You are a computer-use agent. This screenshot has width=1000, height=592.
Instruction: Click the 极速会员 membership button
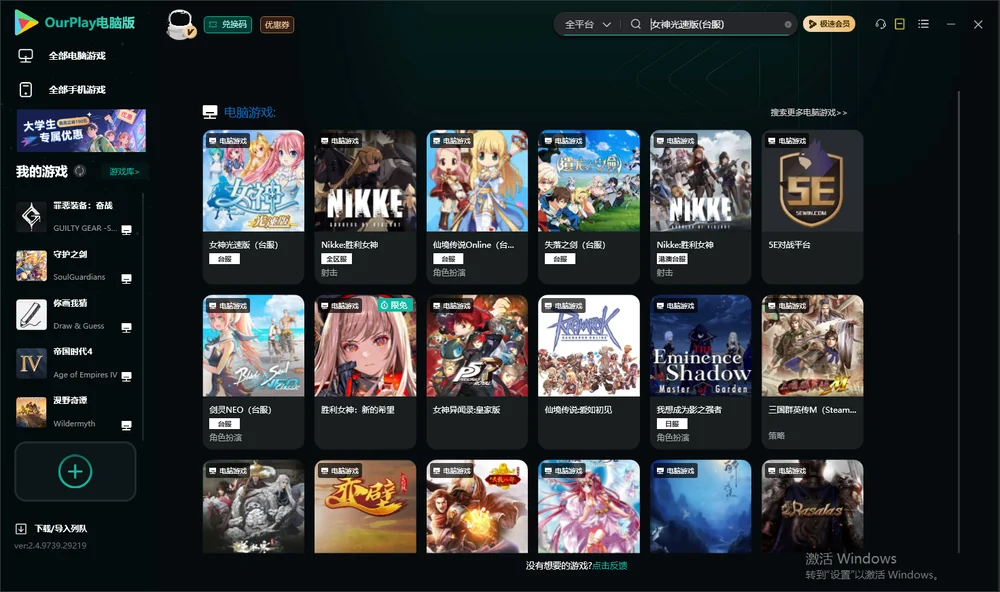[x=828, y=24]
